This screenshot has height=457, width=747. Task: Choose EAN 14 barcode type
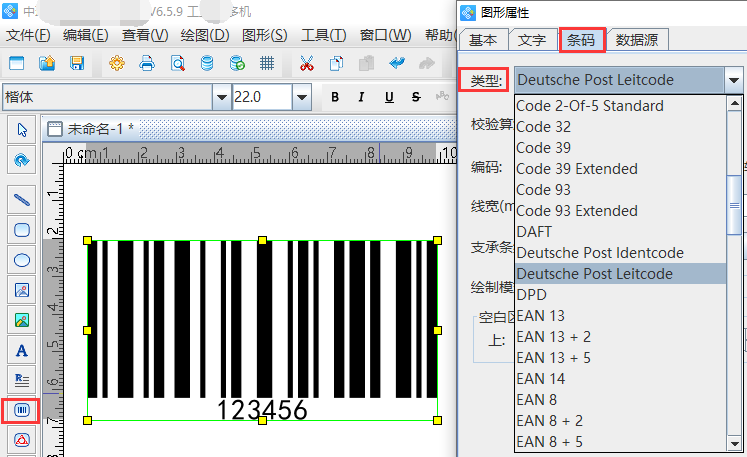[x=620, y=378]
